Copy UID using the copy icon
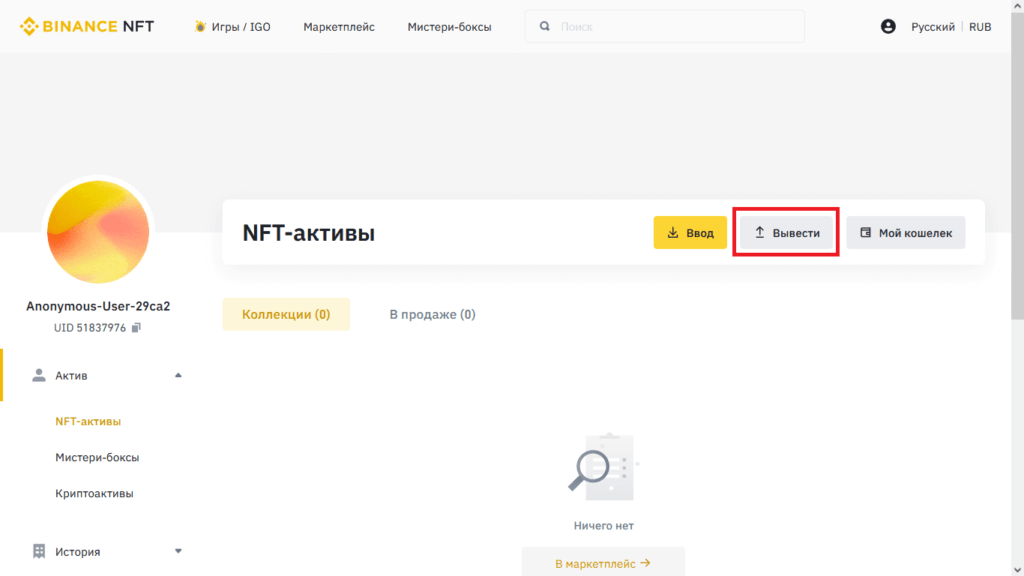 coord(136,328)
